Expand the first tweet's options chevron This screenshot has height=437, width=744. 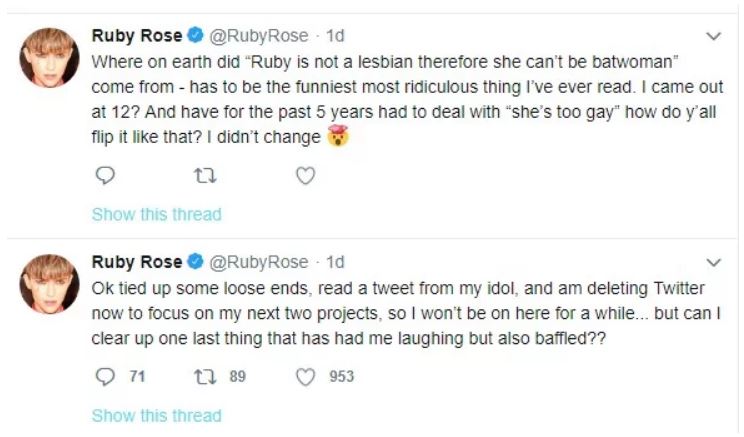point(714,37)
